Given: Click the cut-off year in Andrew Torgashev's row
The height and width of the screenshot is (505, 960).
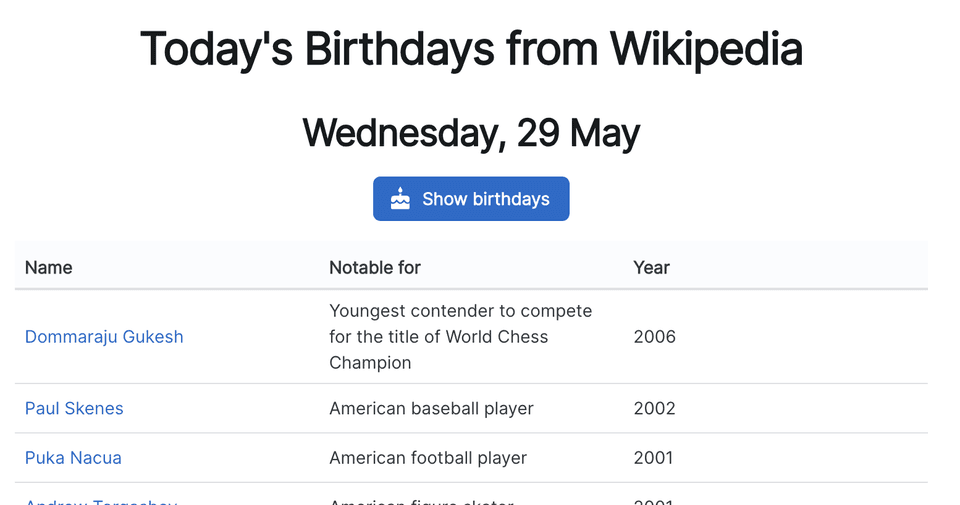Looking at the screenshot, I should coord(653,501).
